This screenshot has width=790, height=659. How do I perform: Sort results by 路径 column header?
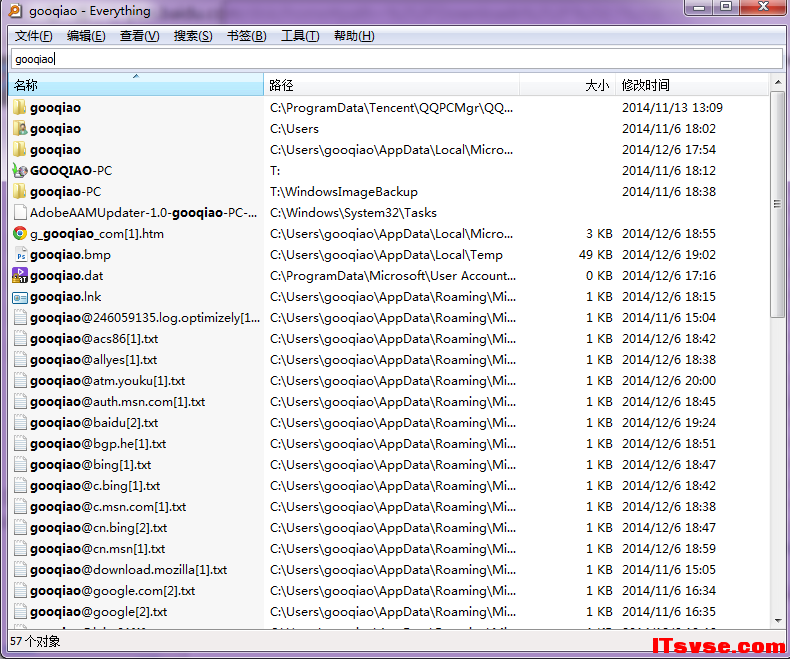point(391,85)
